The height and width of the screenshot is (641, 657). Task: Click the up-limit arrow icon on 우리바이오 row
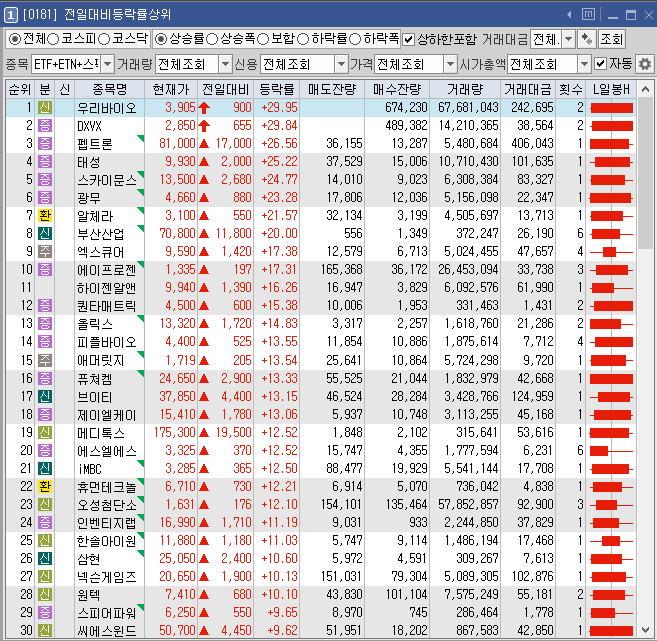204,108
